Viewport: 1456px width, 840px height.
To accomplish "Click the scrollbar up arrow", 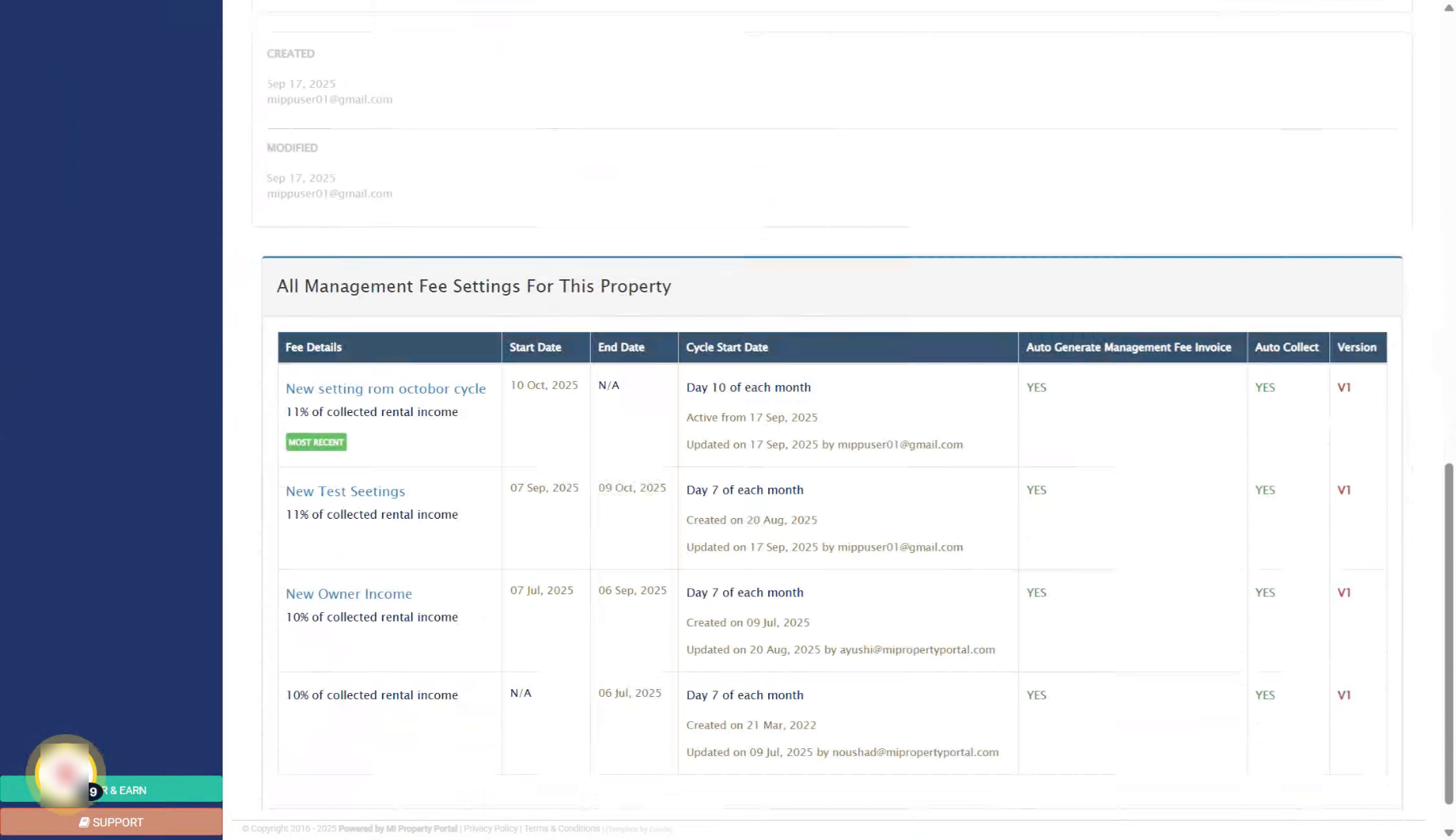I will 1448,7.
